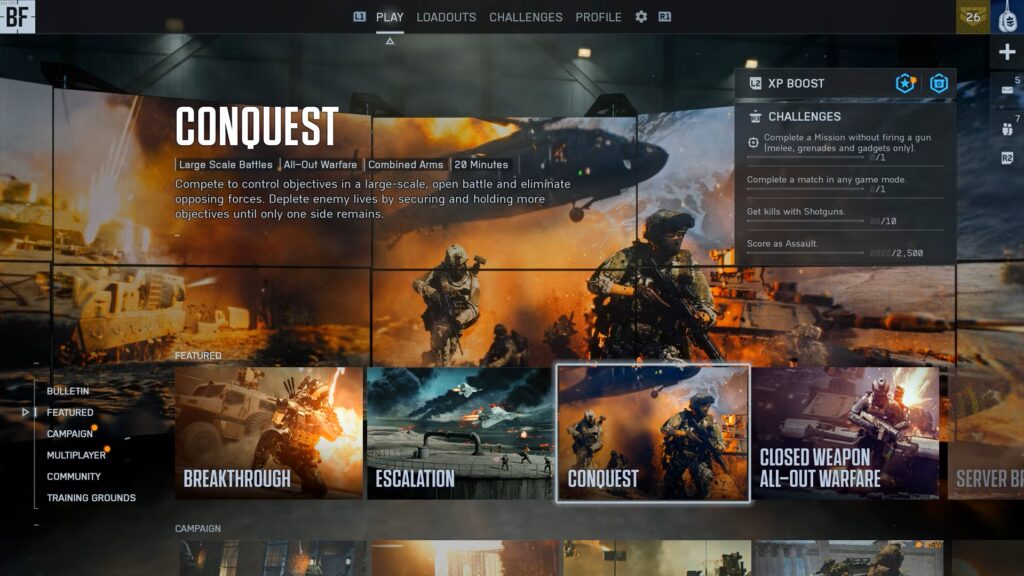This screenshot has height=576, width=1024.
Task: Open the first campaign thumbnail at bottom
Action: (270, 558)
